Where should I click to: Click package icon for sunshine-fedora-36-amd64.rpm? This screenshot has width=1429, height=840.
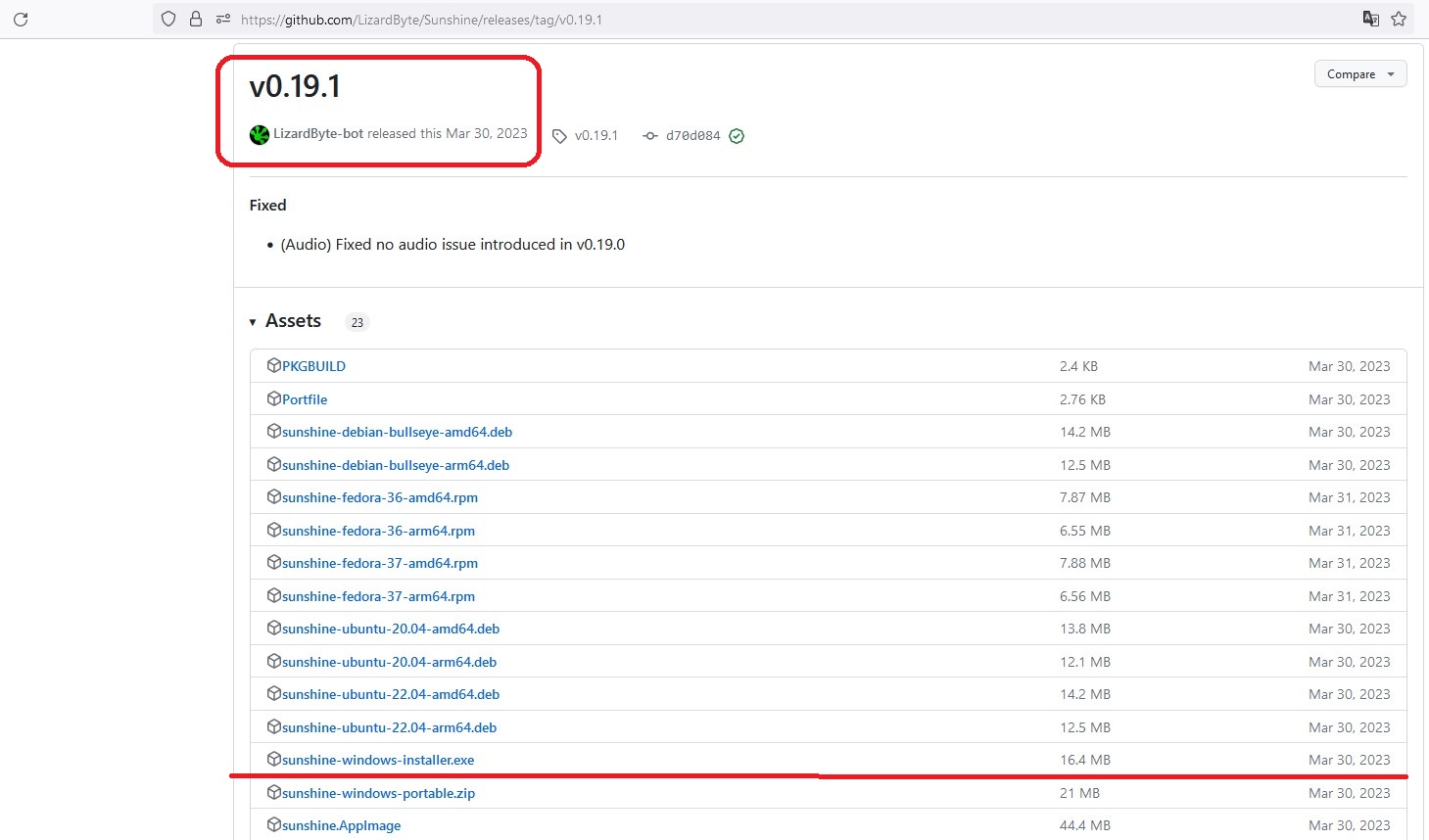[274, 496]
